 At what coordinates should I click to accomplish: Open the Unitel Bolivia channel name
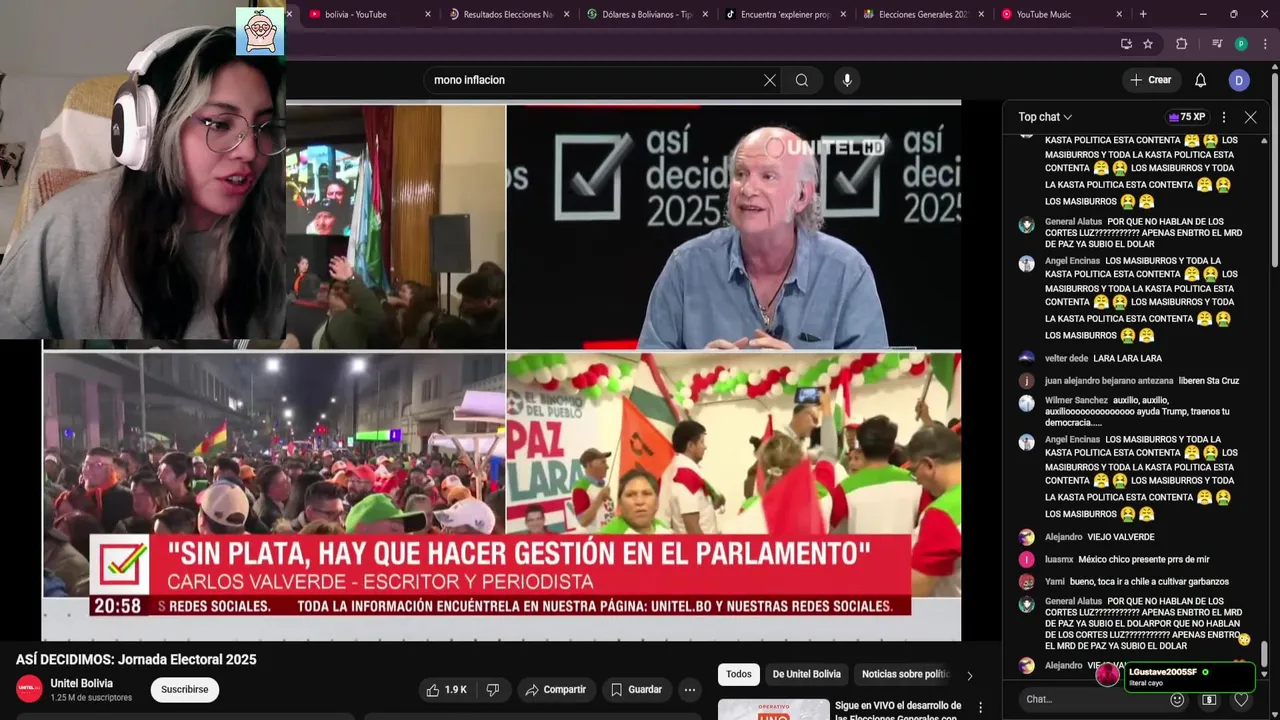(82, 683)
